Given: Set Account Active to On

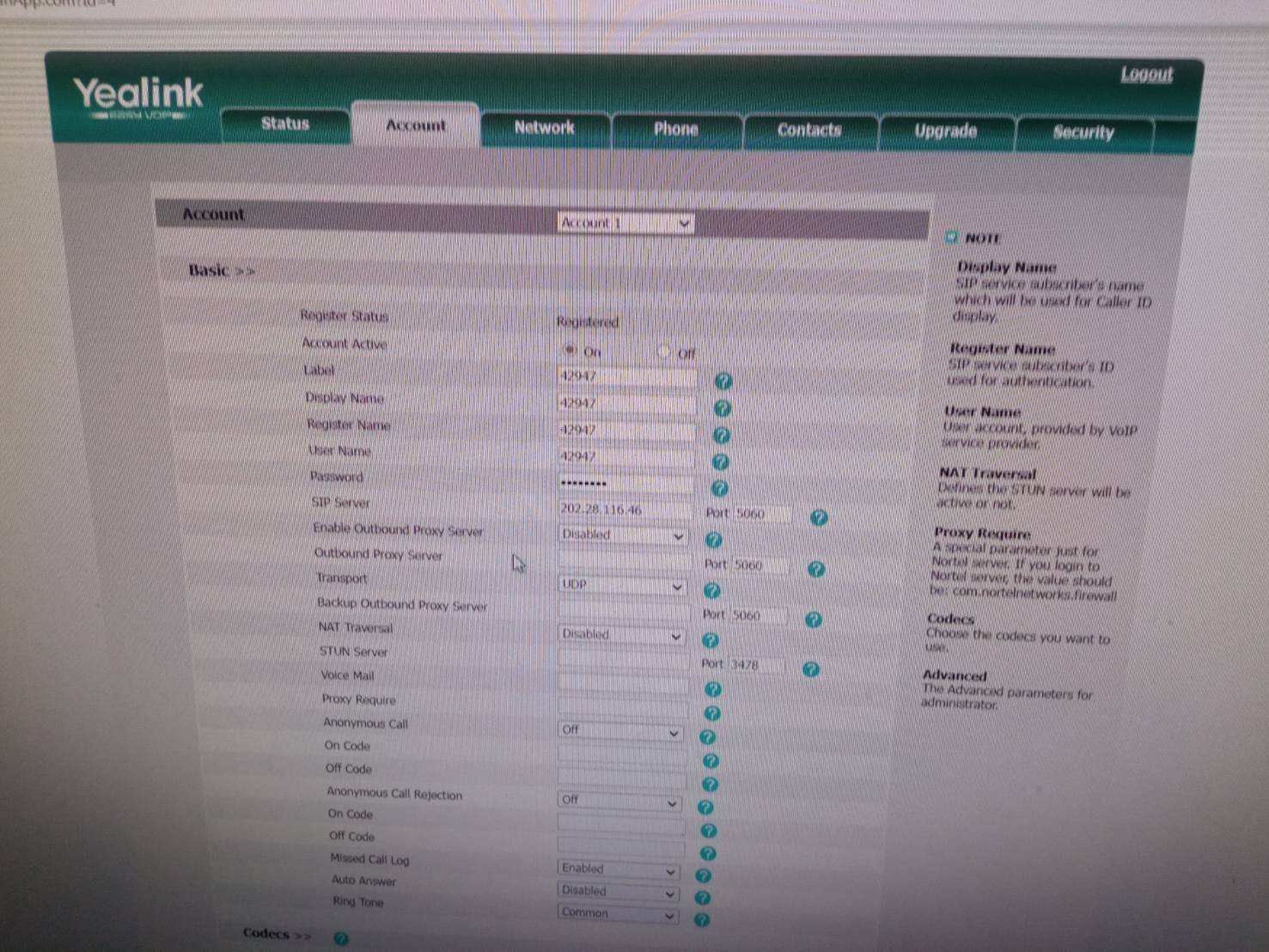Looking at the screenshot, I should (569, 350).
